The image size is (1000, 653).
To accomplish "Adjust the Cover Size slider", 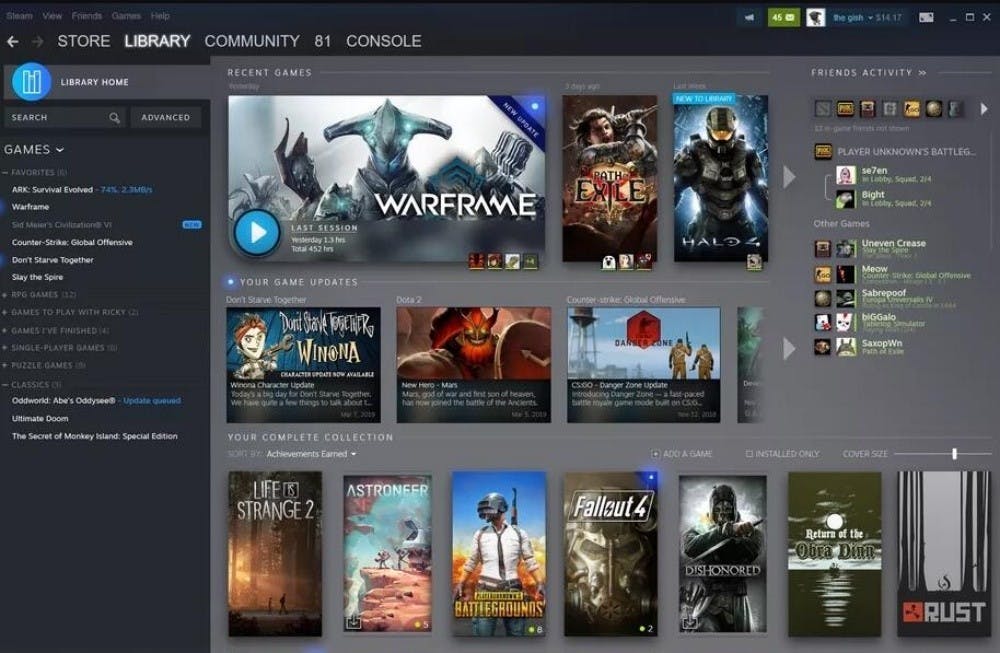I will tap(957, 452).
